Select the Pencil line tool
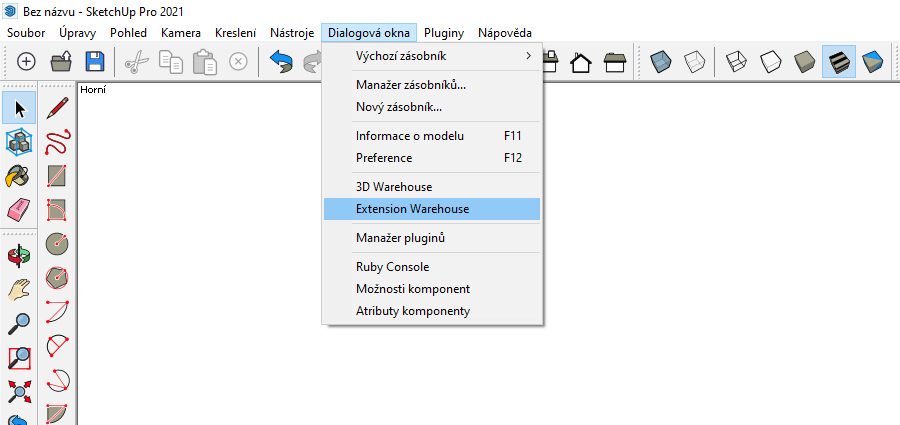This screenshot has height=425, width=900. coord(58,108)
